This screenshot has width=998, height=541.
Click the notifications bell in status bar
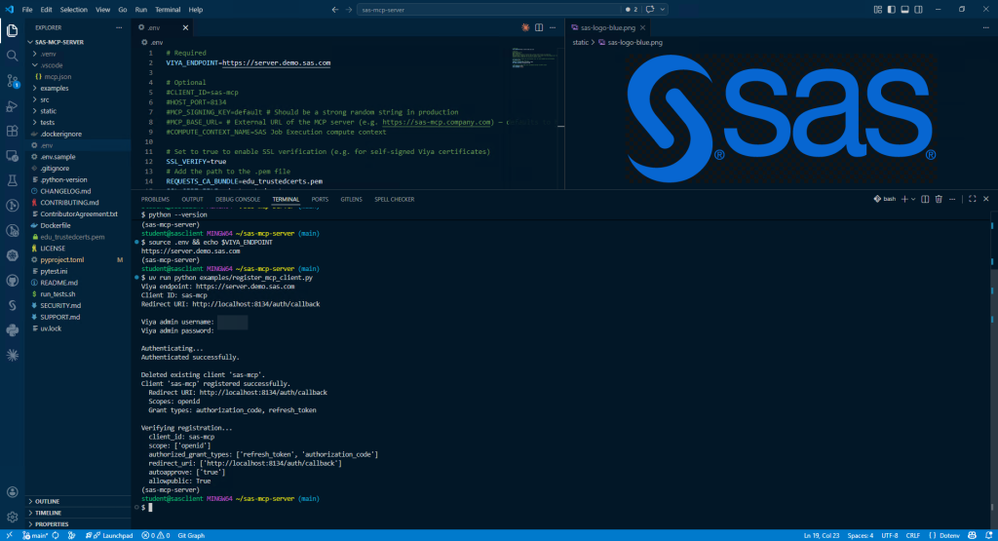[988, 535]
